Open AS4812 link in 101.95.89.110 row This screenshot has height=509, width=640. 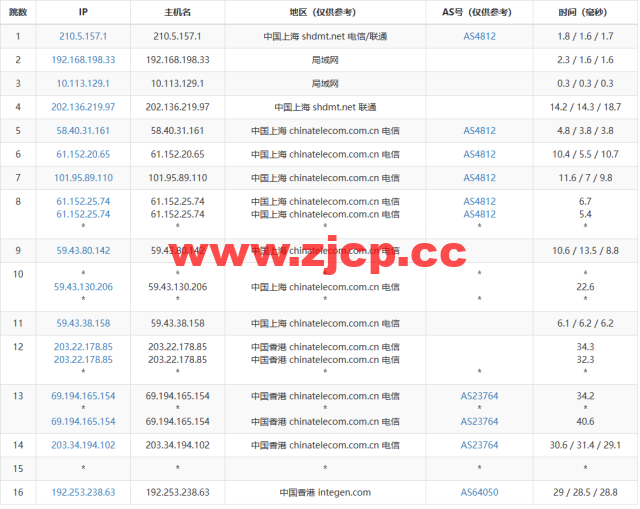[480, 178]
